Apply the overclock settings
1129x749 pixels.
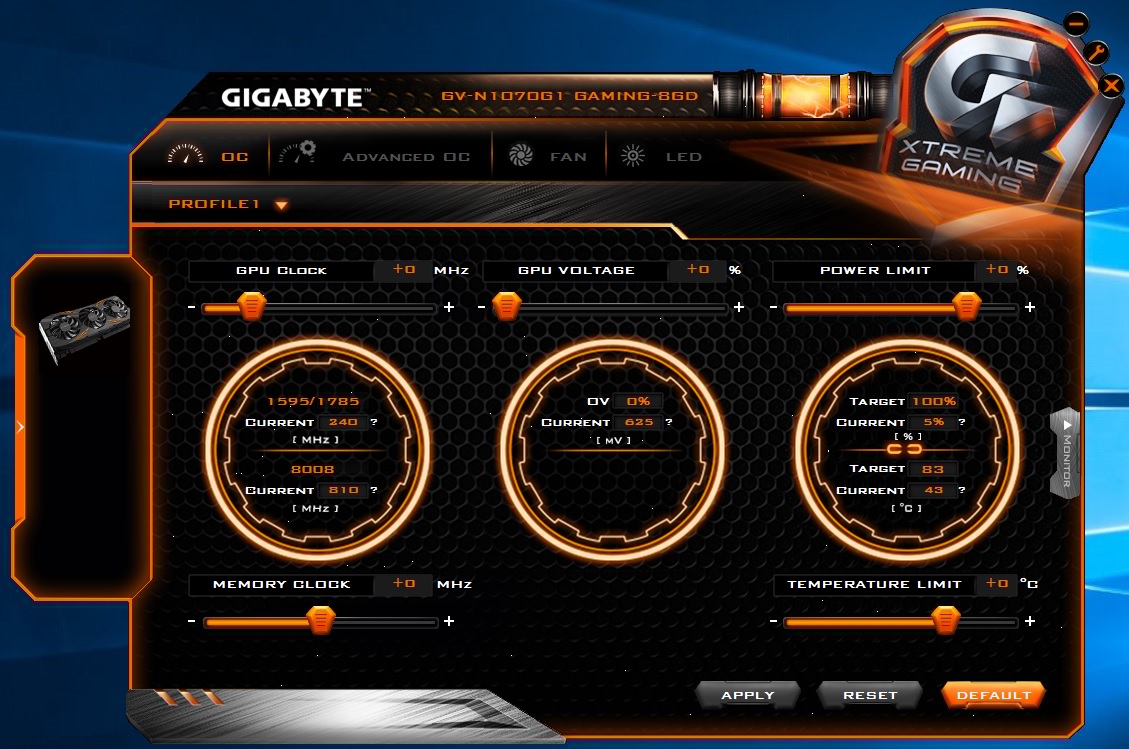(748, 696)
